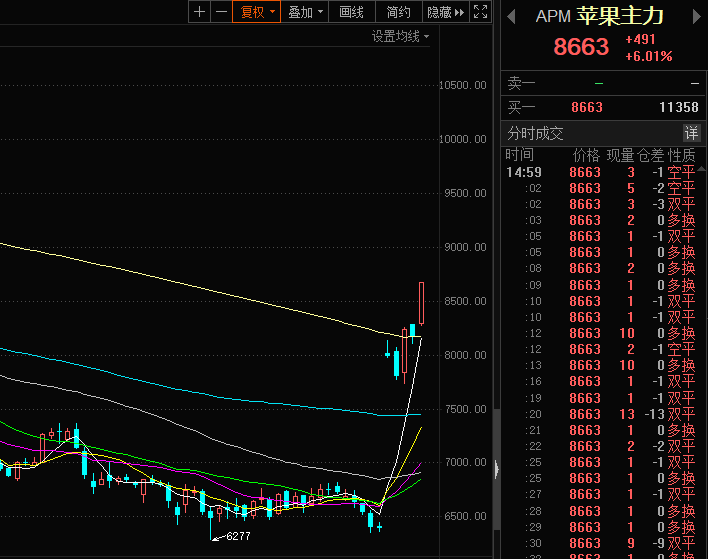This screenshot has height=559, width=708.
Task: Zoom in the chart with plus button
Action: (x=199, y=12)
